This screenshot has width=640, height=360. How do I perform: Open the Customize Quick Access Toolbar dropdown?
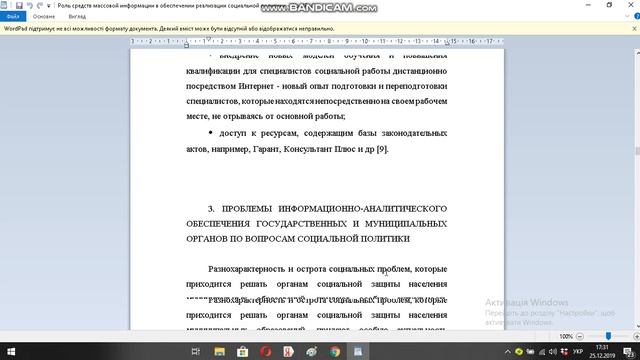[x=49, y=6]
